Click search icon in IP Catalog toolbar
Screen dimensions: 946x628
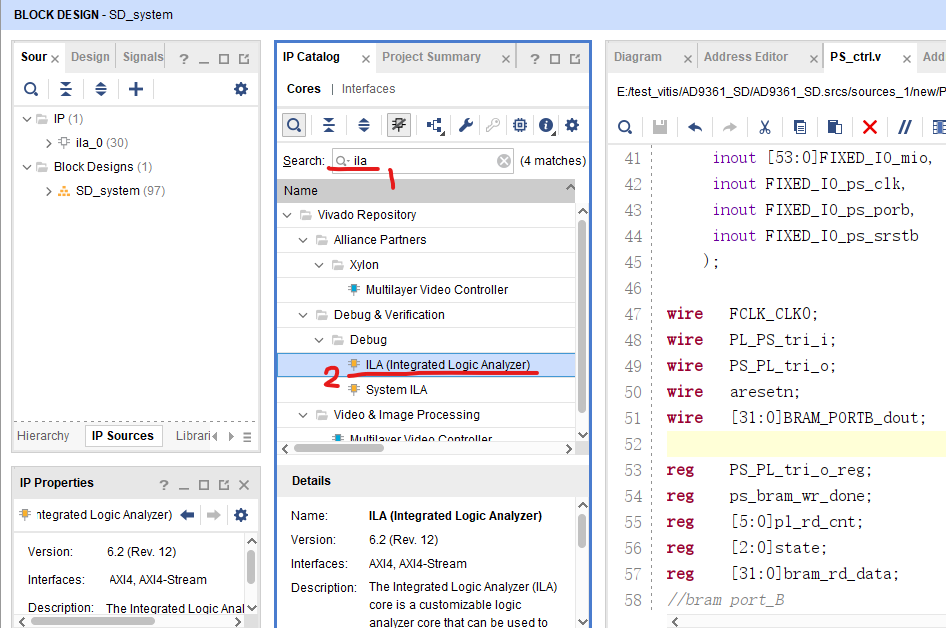(x=294, y=125)
